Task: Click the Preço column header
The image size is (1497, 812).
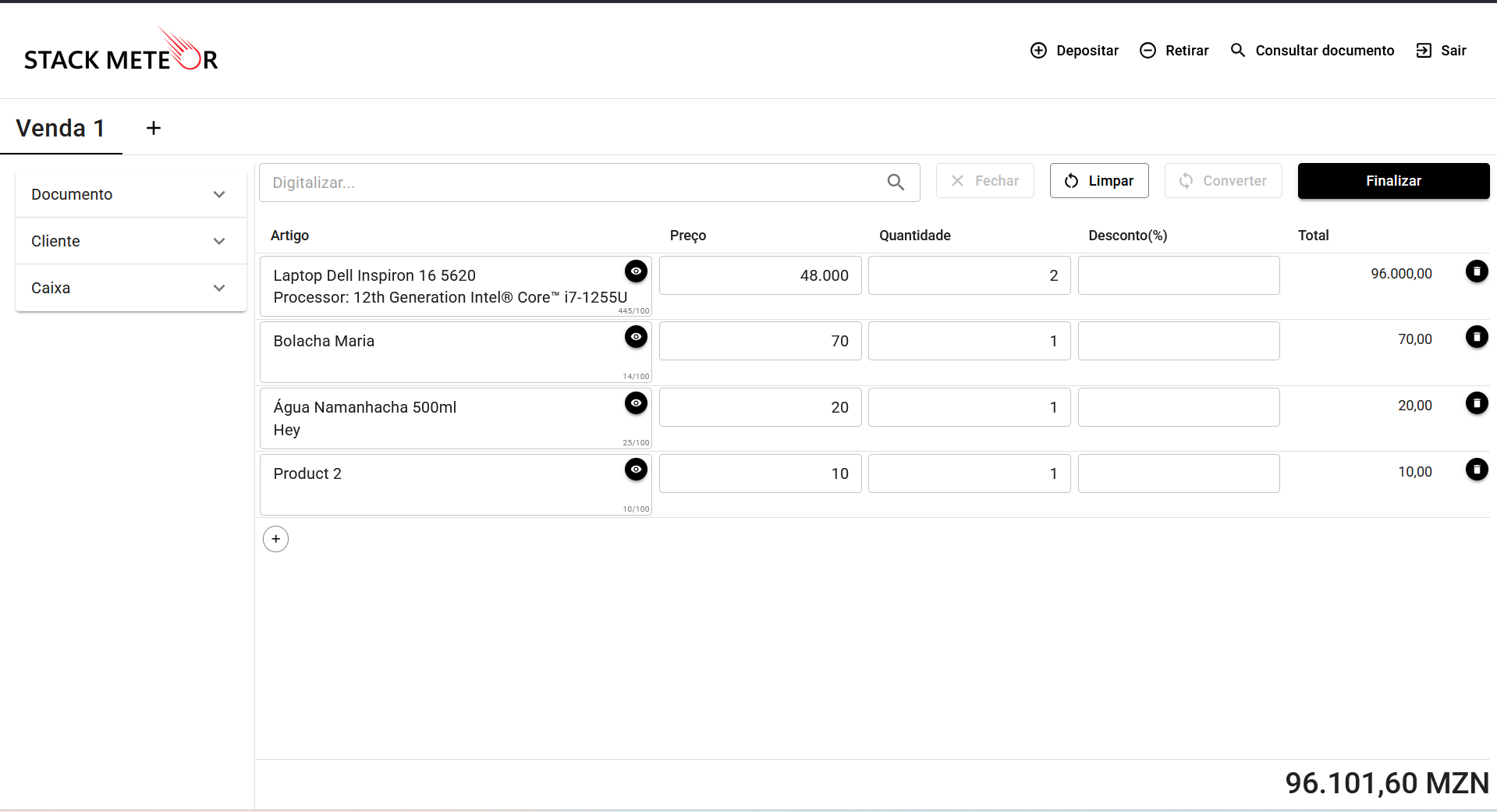Action: coord(688,236)
